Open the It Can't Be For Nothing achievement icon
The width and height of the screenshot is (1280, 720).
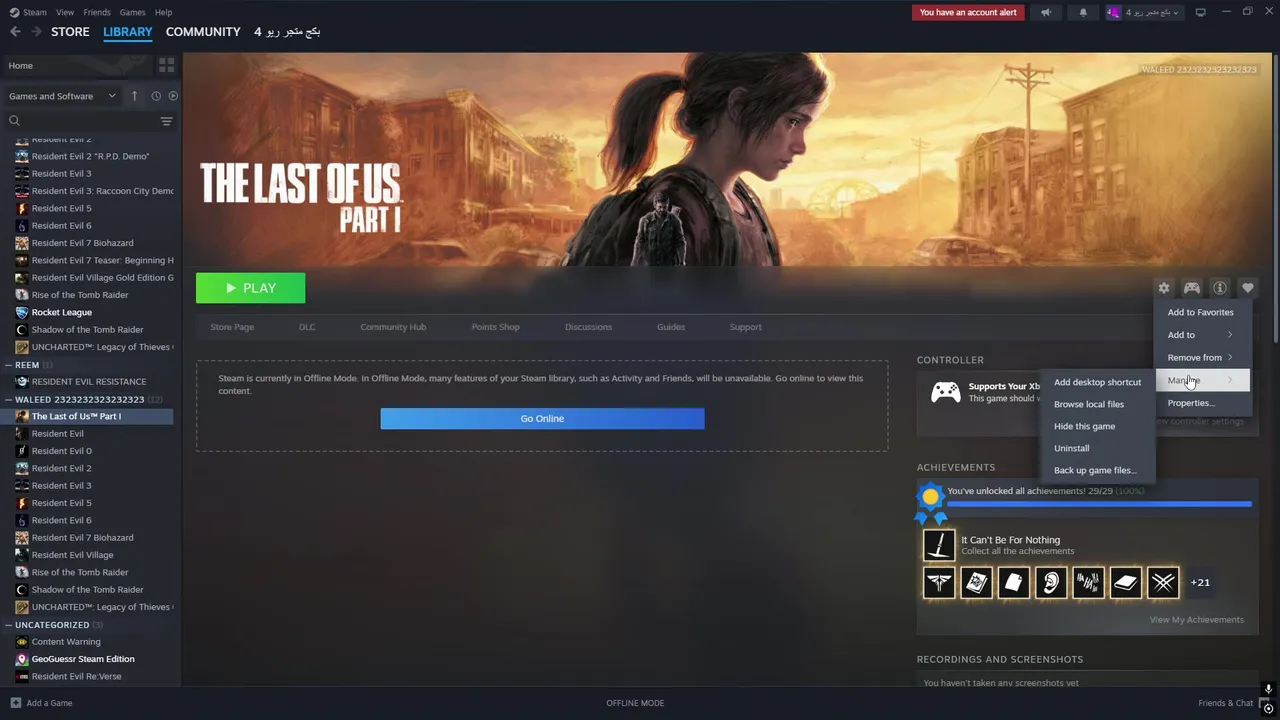click(939, 545)
